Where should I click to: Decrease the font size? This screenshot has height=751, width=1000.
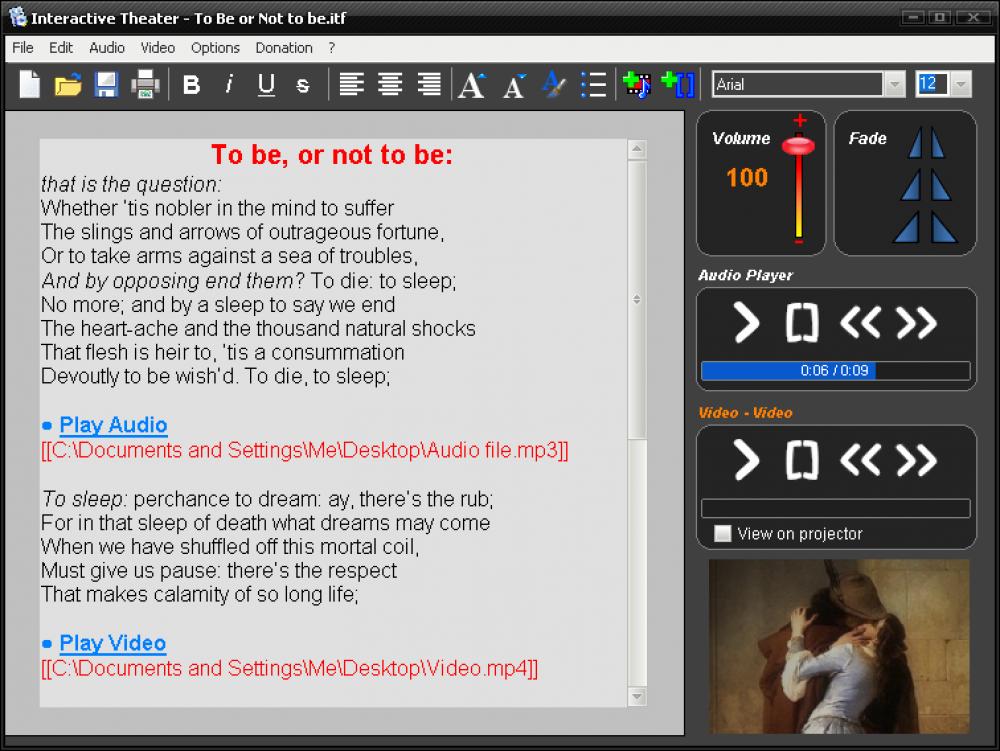point(513,85)
